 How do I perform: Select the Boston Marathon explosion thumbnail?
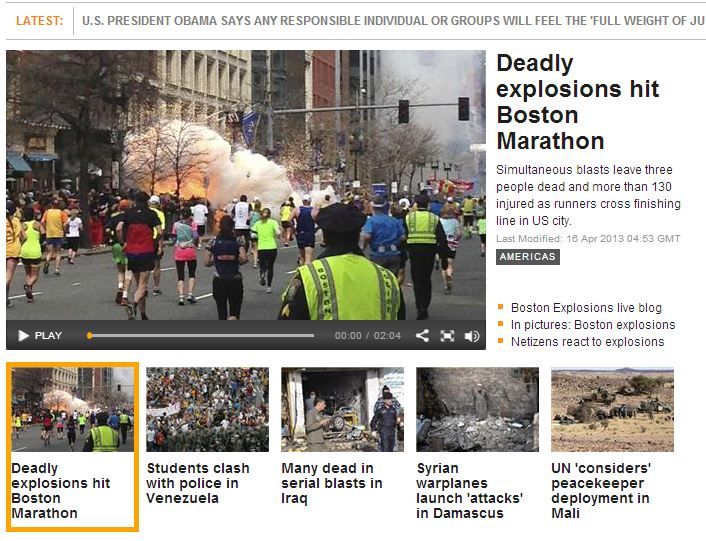tap(71, 410)
